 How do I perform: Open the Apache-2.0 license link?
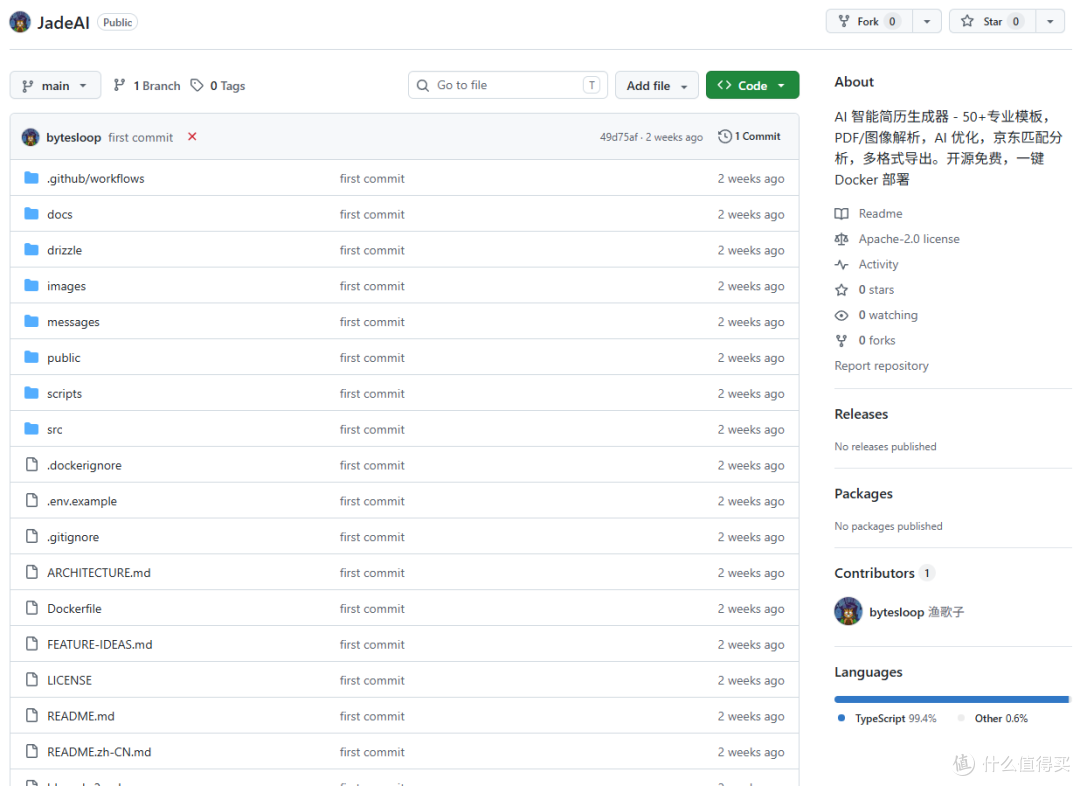click(x=908, y=239)
